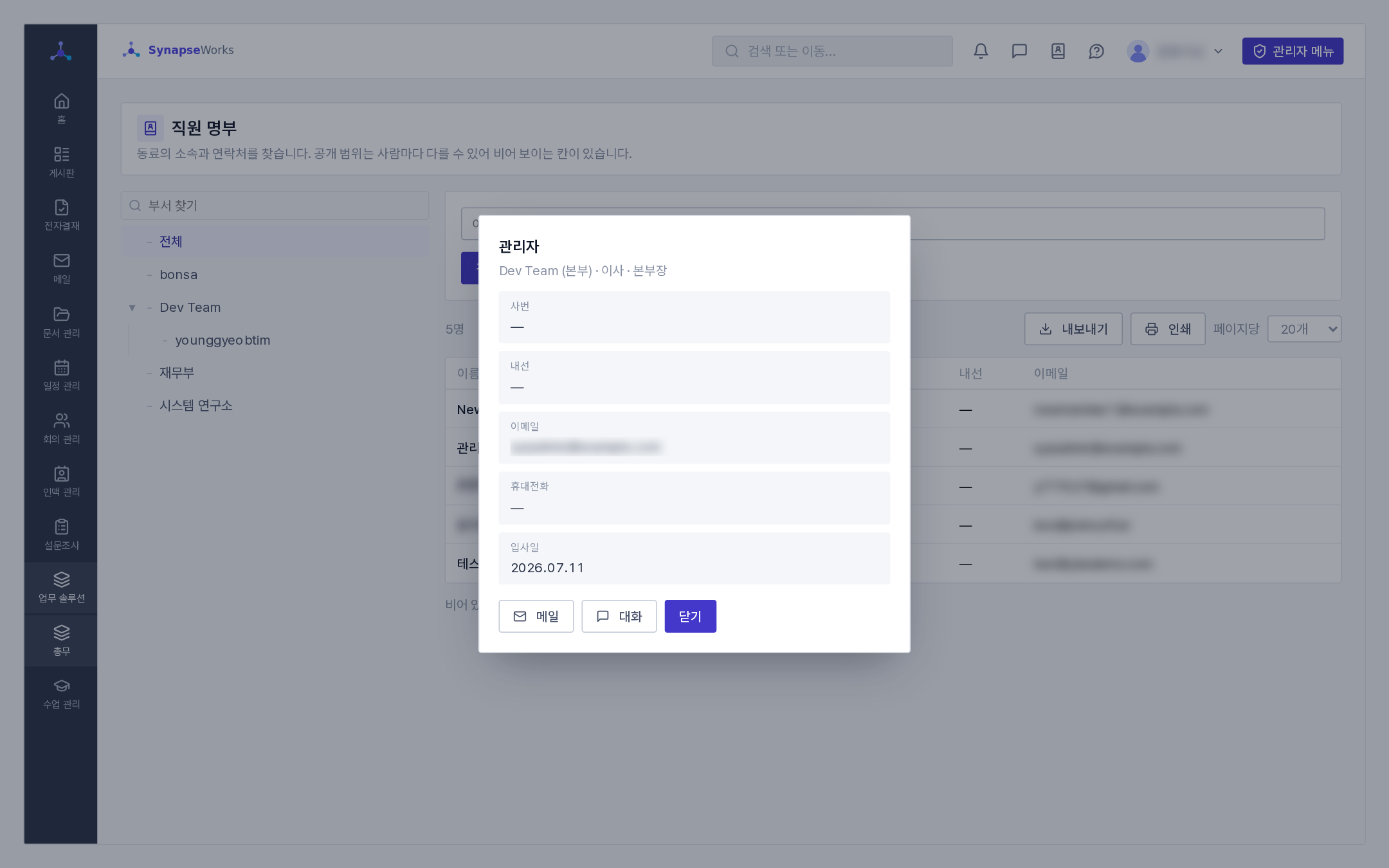Focus the 부서 찾기 search field
The image size is (1389, 868).
pyautogui.click(x=275, y=206)
